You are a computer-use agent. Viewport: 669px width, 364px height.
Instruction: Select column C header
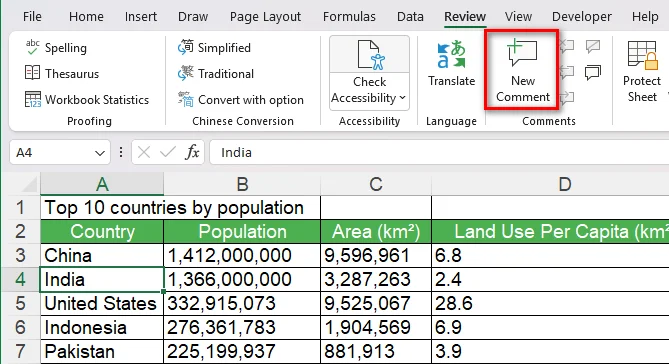click(376, 184)
